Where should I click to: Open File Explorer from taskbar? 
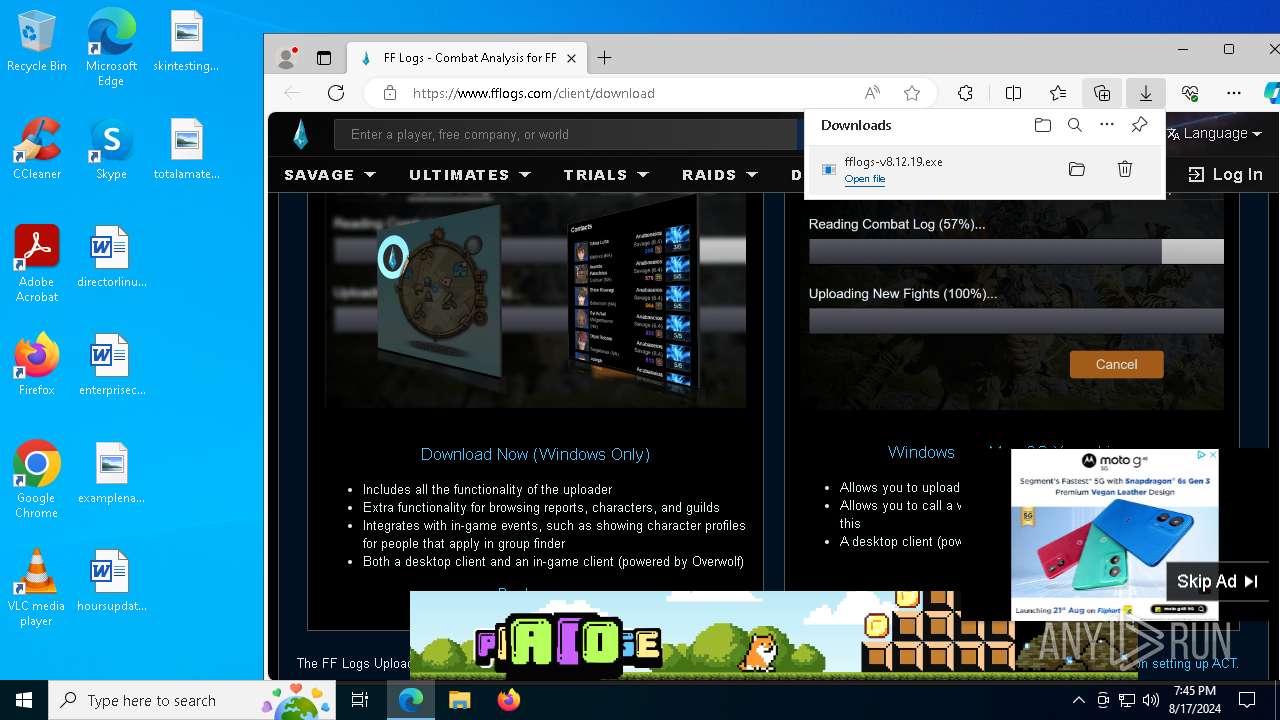click(459, 700)
